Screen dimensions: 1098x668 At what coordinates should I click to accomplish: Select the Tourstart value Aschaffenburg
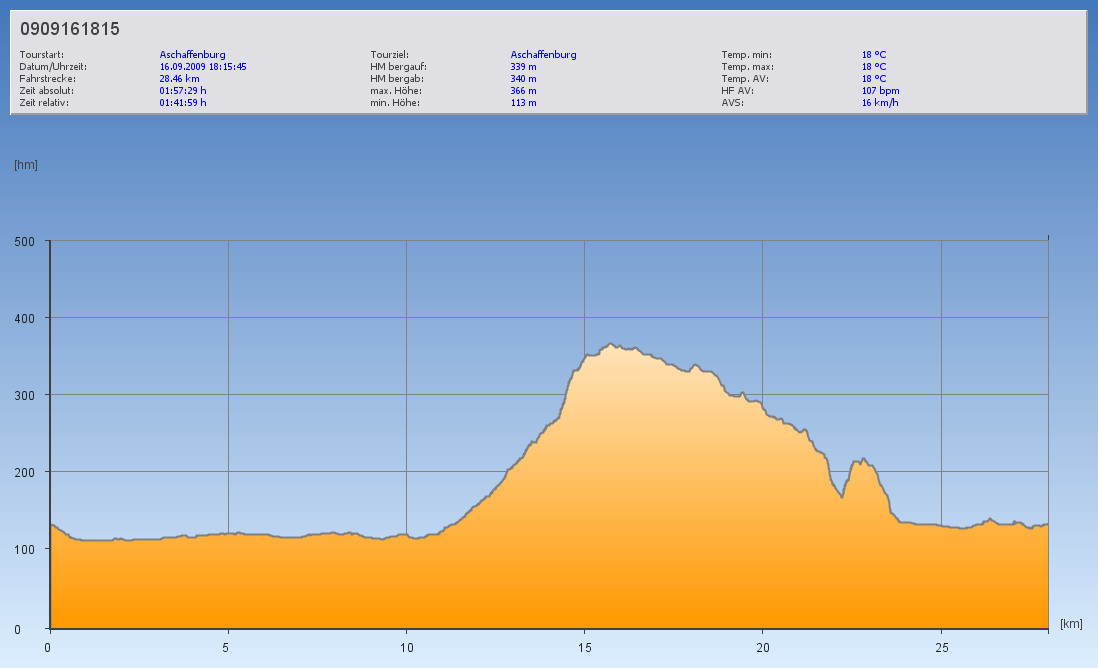pos(193,55)
